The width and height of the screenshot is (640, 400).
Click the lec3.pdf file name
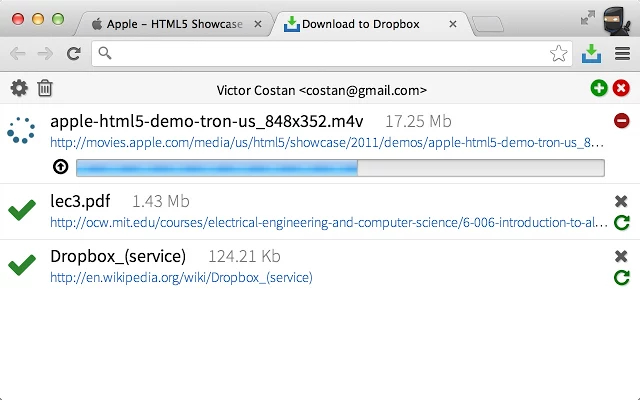80,201
